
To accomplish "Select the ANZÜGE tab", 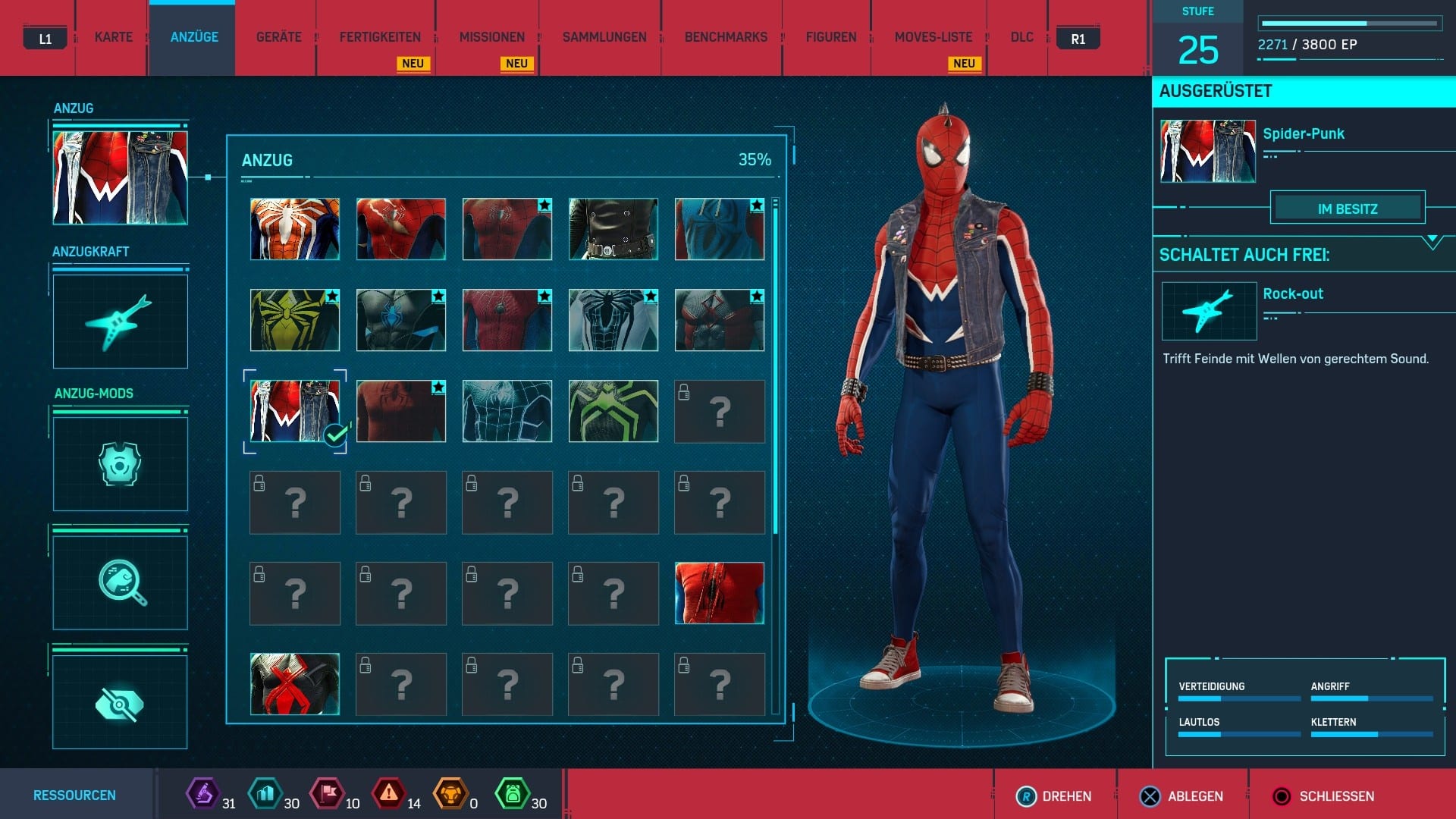I will (194, 37).
